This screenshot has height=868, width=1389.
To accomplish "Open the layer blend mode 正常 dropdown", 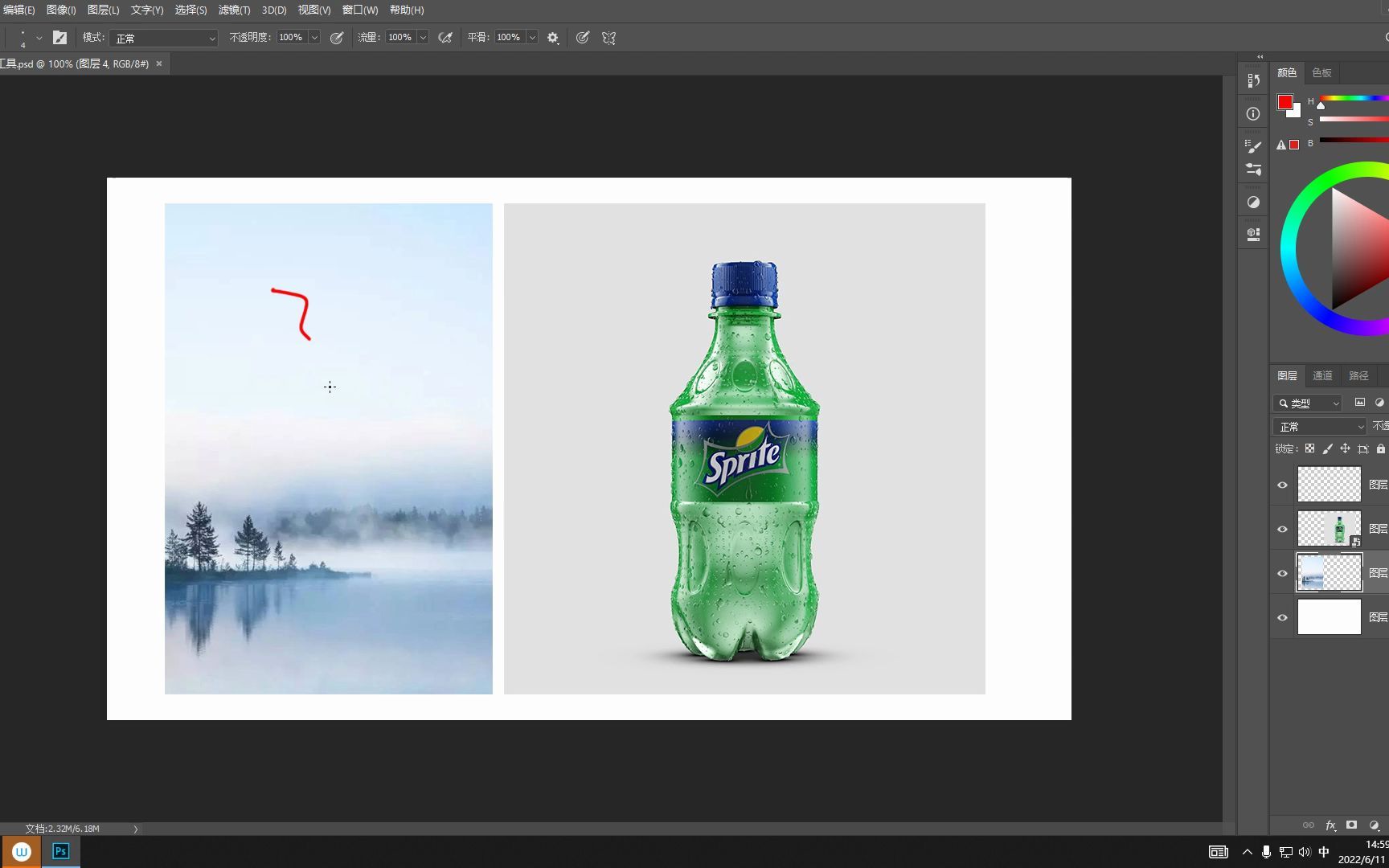I will (1320, 427).
